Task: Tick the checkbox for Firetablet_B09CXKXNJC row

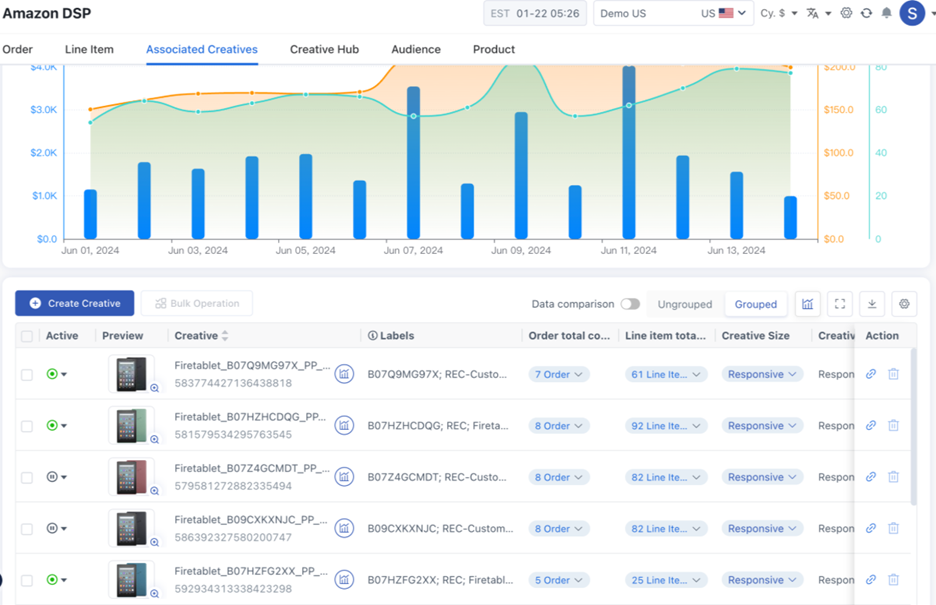Action: pyautogui.click(x=27, y=529)
